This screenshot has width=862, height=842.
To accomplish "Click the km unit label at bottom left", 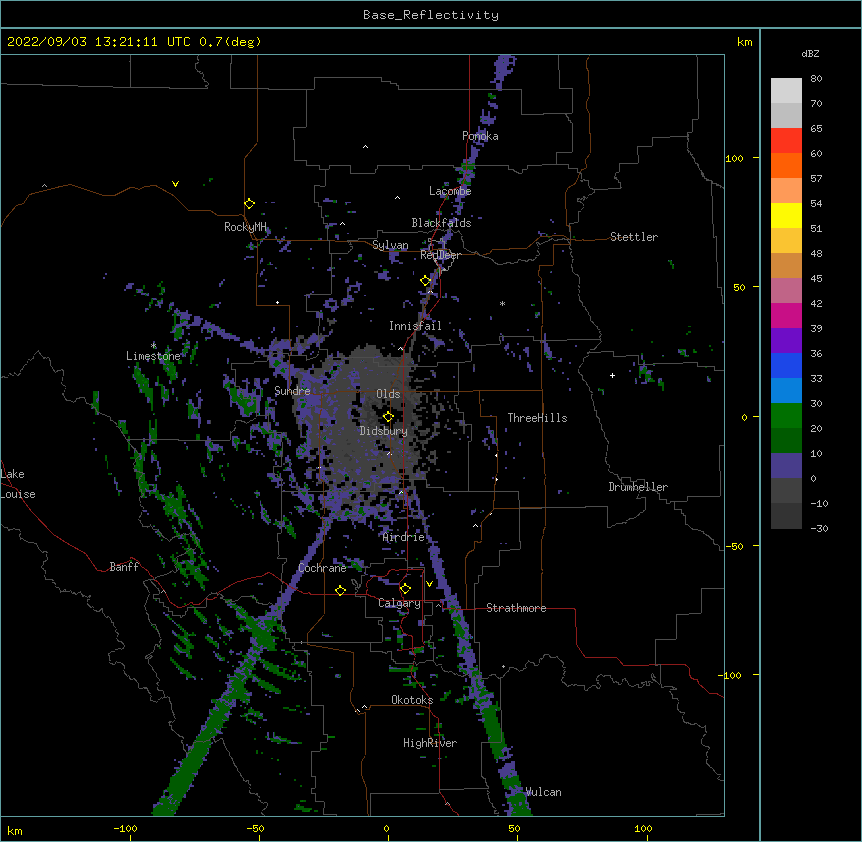I will coord(15,831).
